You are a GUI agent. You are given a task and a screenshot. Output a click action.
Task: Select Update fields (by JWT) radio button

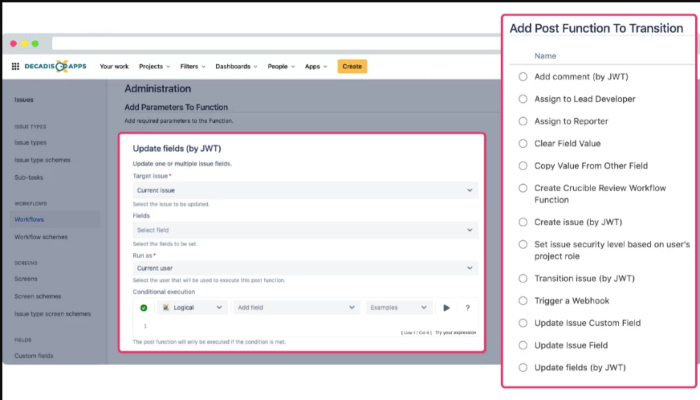tap(523, 368)
